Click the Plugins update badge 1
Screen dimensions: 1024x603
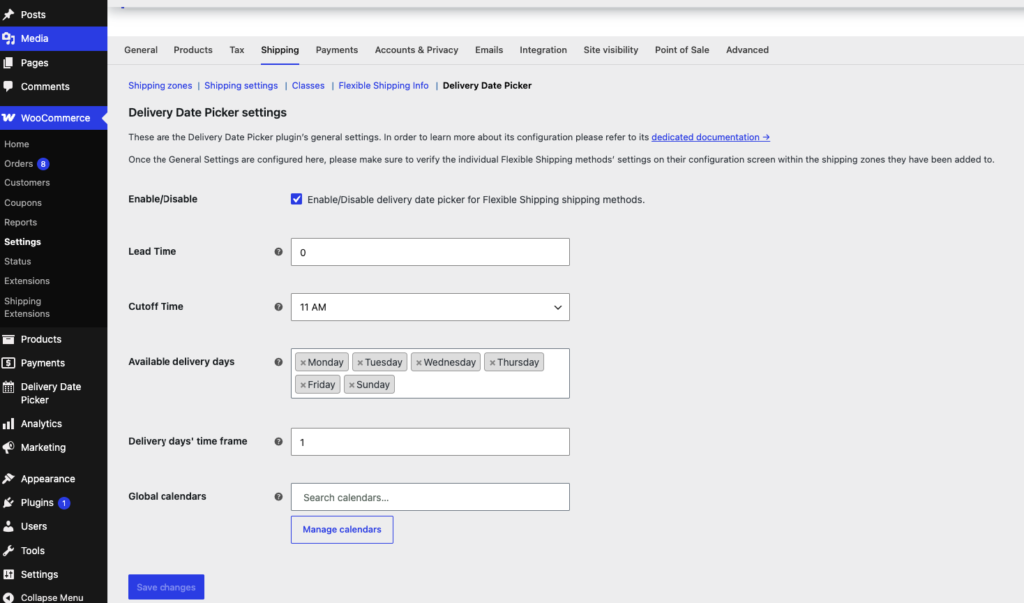pyautogui.click(x=64, y=503)
